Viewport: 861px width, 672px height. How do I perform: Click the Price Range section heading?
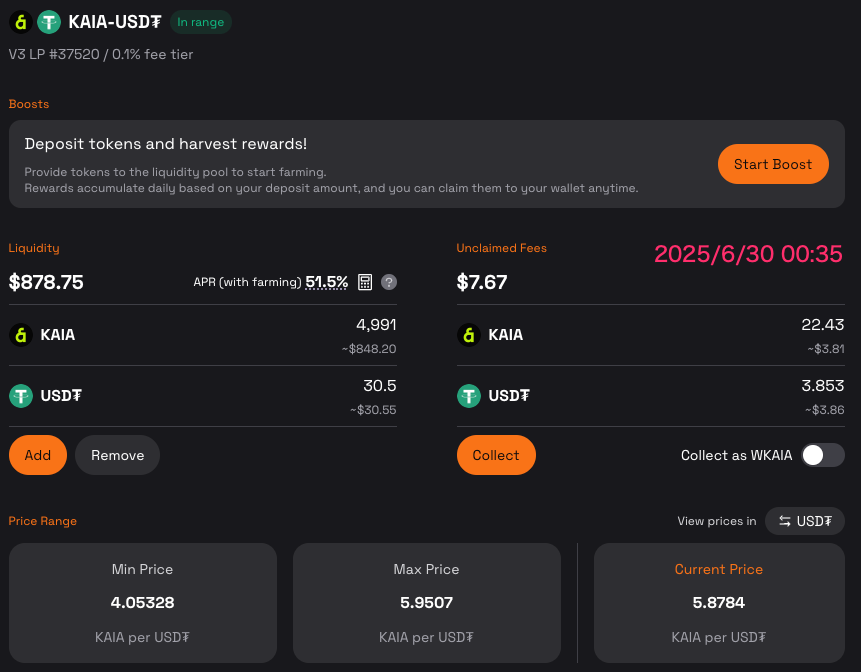(x=43, y=521)
